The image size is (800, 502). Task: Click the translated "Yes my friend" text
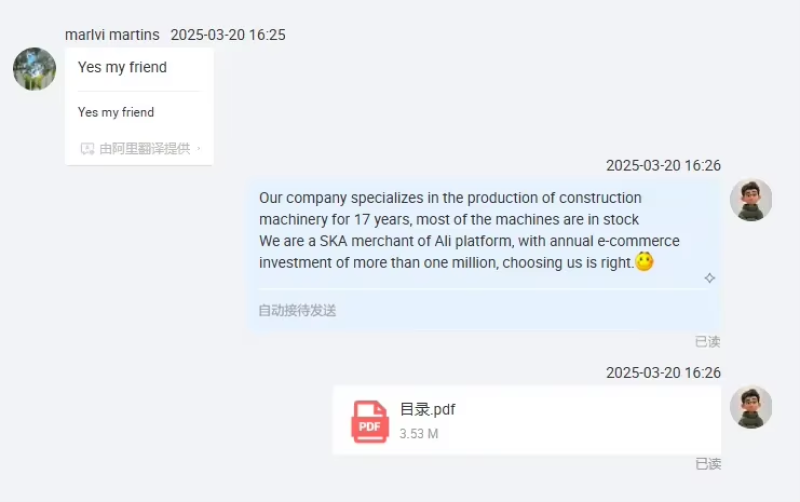coord(116,112)
